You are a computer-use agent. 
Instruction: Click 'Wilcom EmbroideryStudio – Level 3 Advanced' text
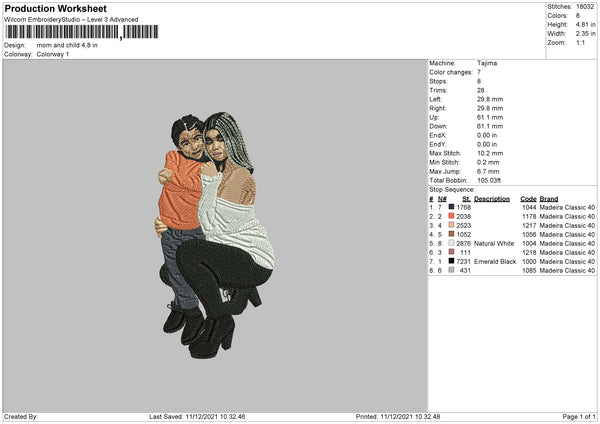pos(71,20)
